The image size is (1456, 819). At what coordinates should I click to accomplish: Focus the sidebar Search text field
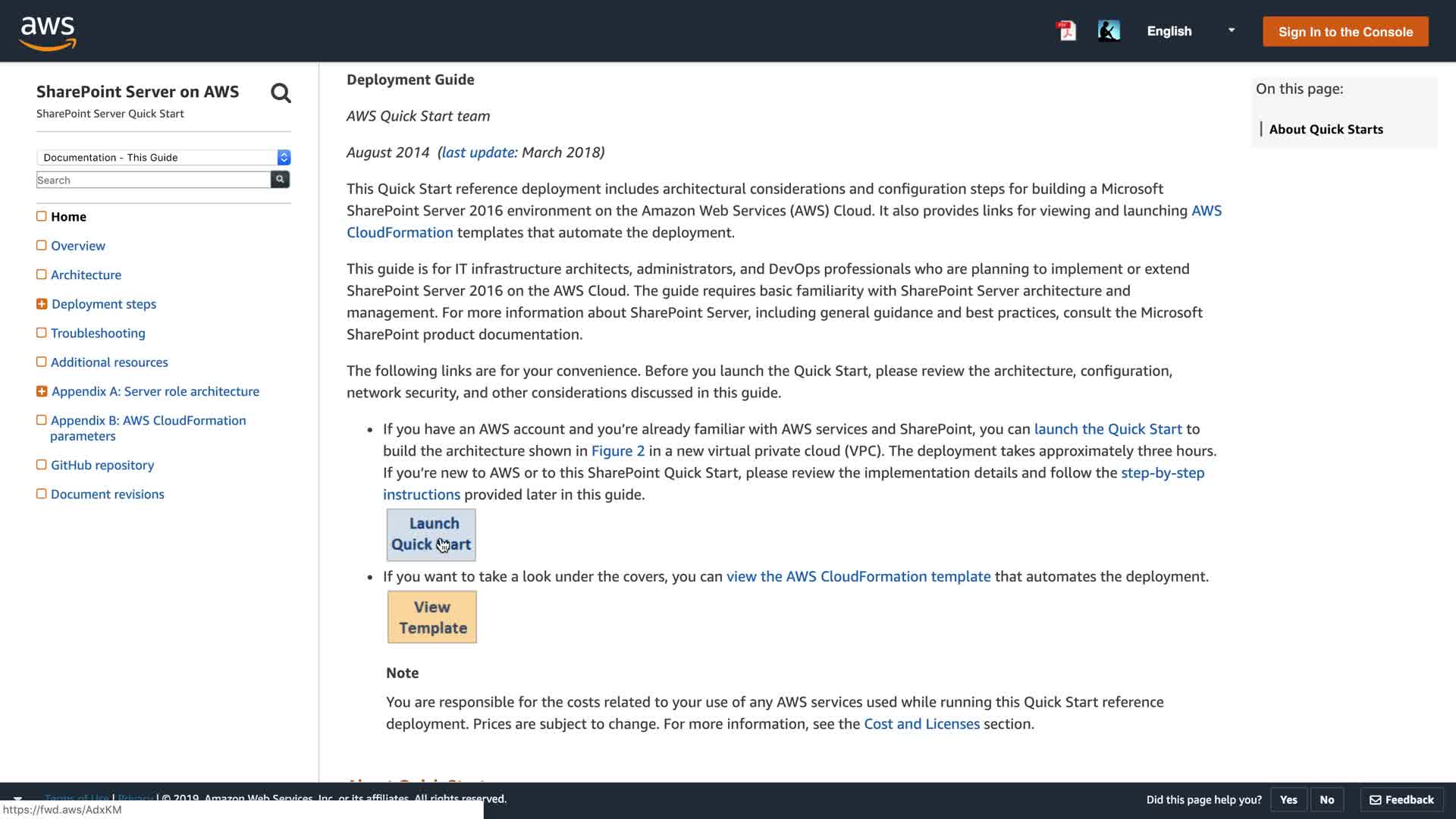[153, 180]
